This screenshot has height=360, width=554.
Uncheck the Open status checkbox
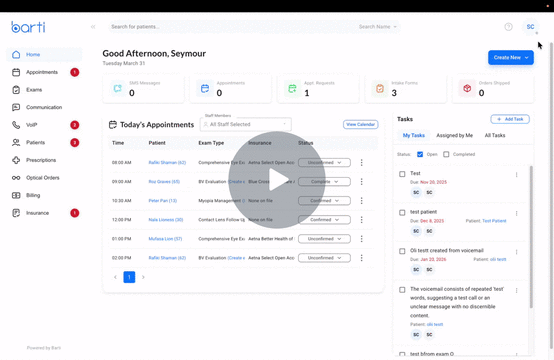[420, 154]
